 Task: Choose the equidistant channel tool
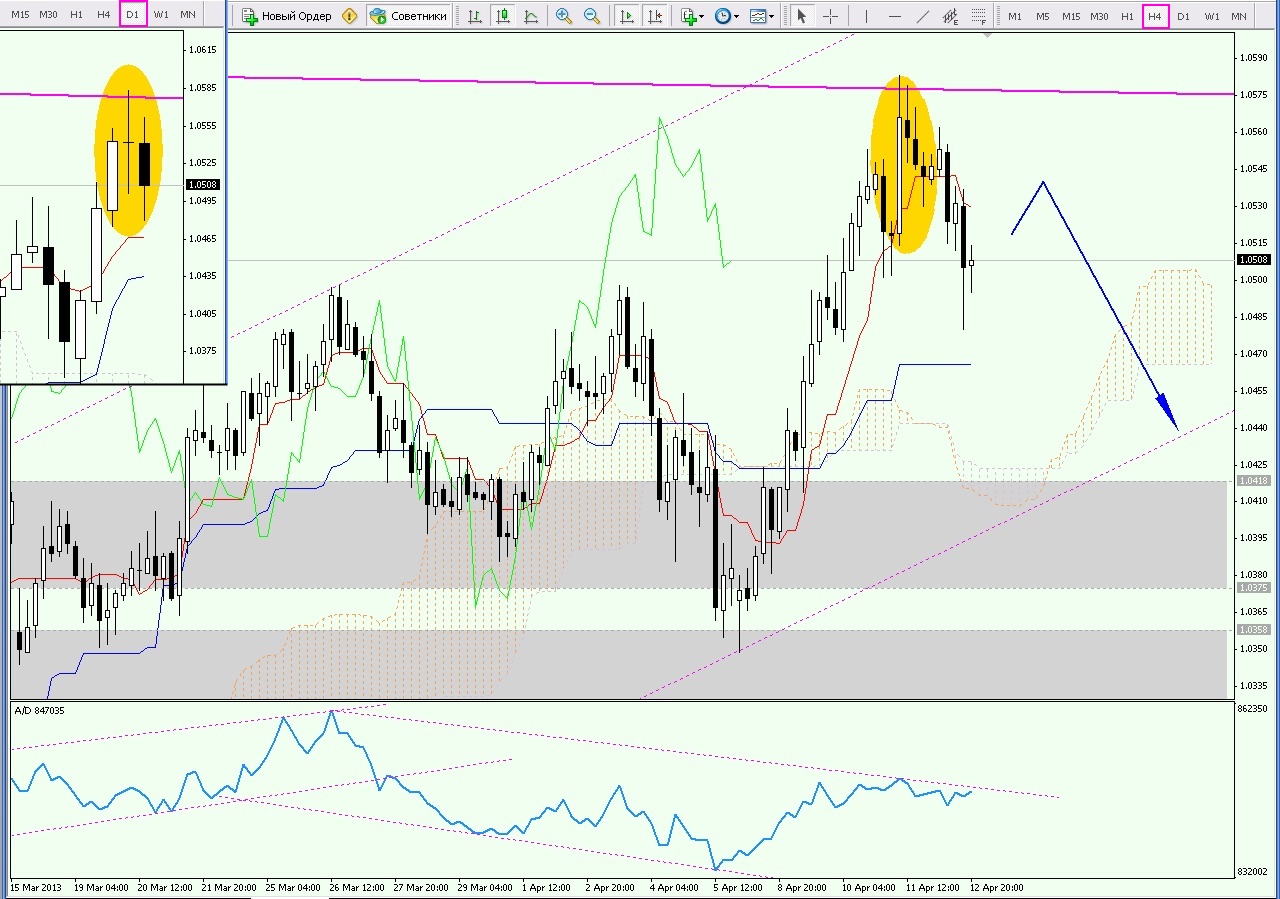point(951,16)
